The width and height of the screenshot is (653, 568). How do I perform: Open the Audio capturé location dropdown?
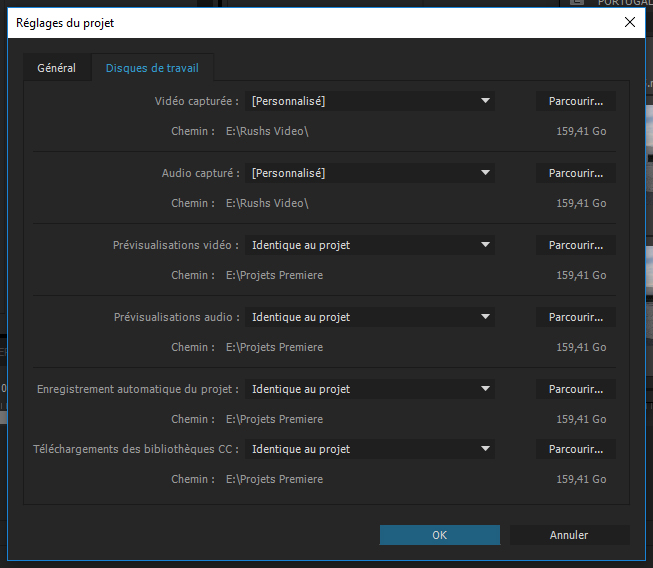click(x=370, y=173)
